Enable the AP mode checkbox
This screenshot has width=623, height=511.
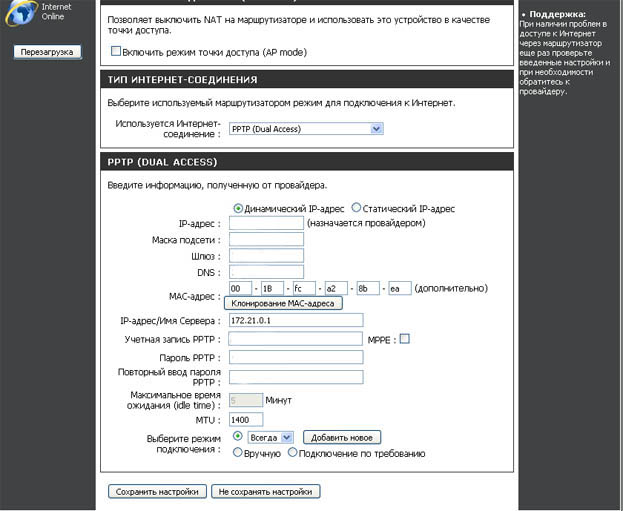116,51
